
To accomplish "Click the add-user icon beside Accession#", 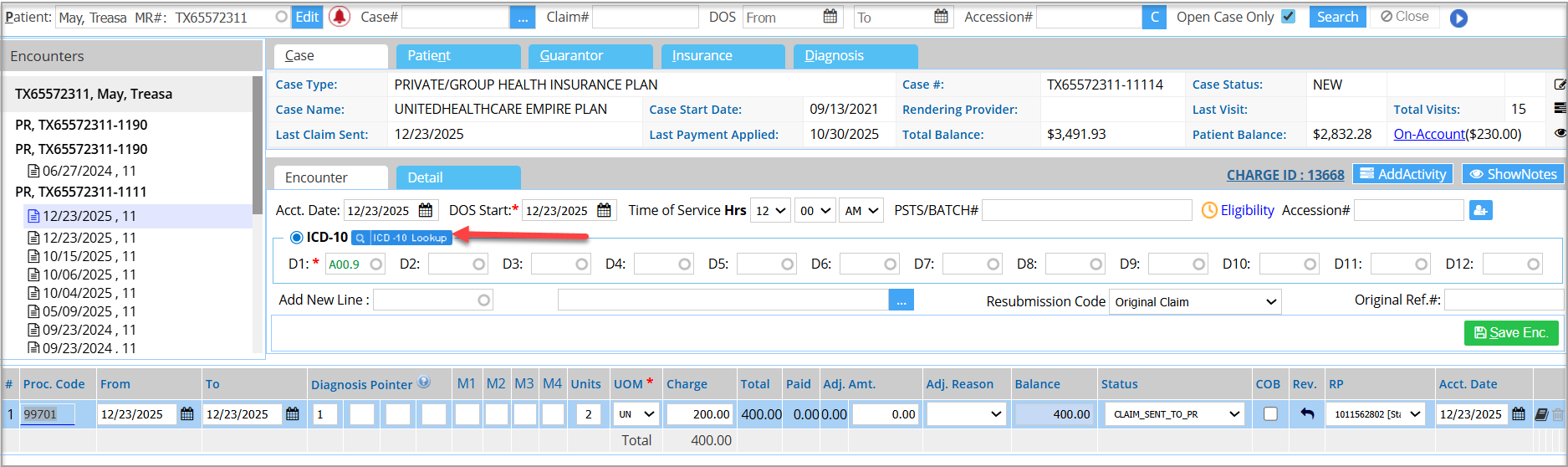I will coord(1480,210).
